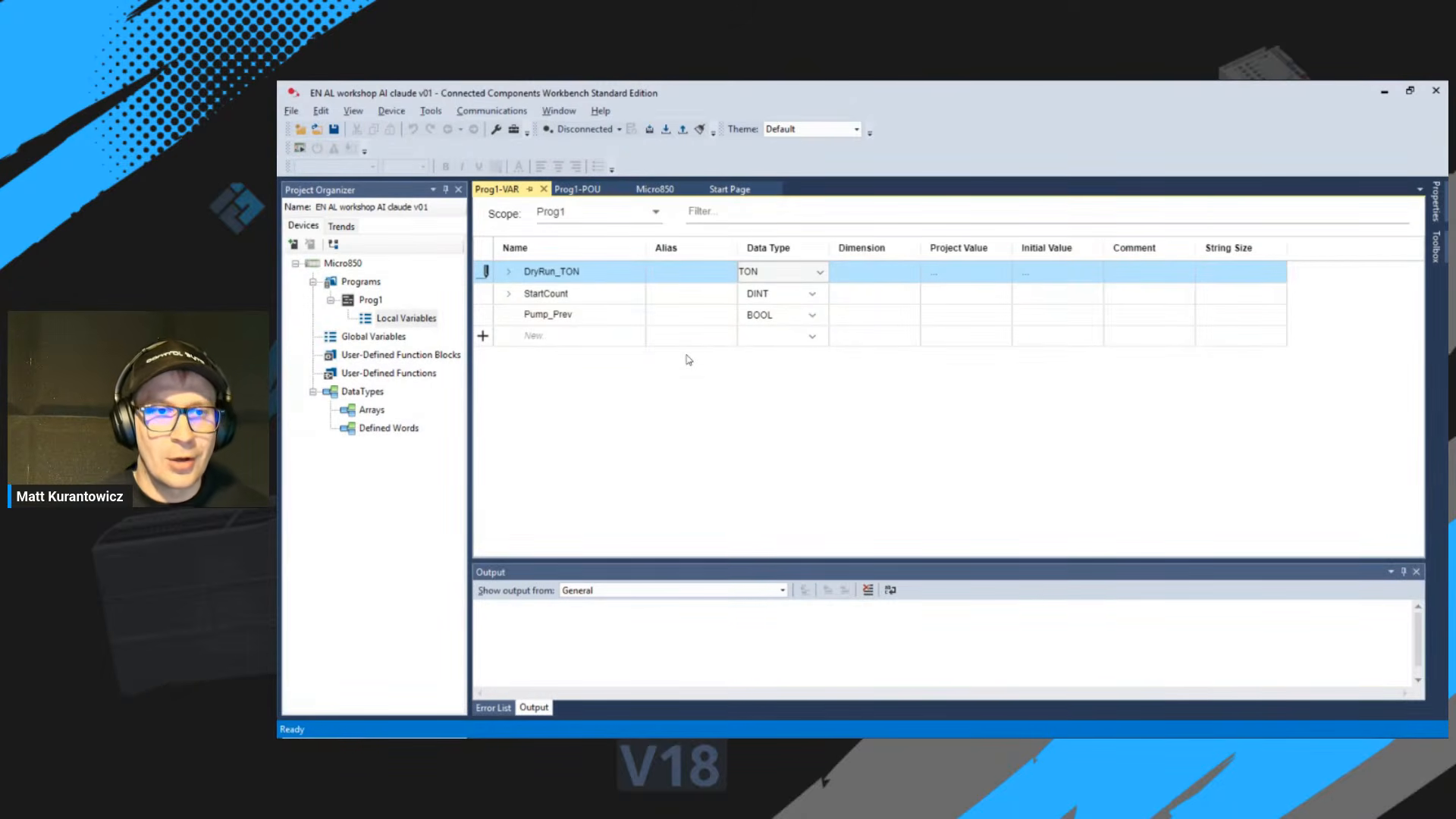The width and height of the screenshot is (1456, 819).
Task: Open the File menu
Action: [291, 111]
